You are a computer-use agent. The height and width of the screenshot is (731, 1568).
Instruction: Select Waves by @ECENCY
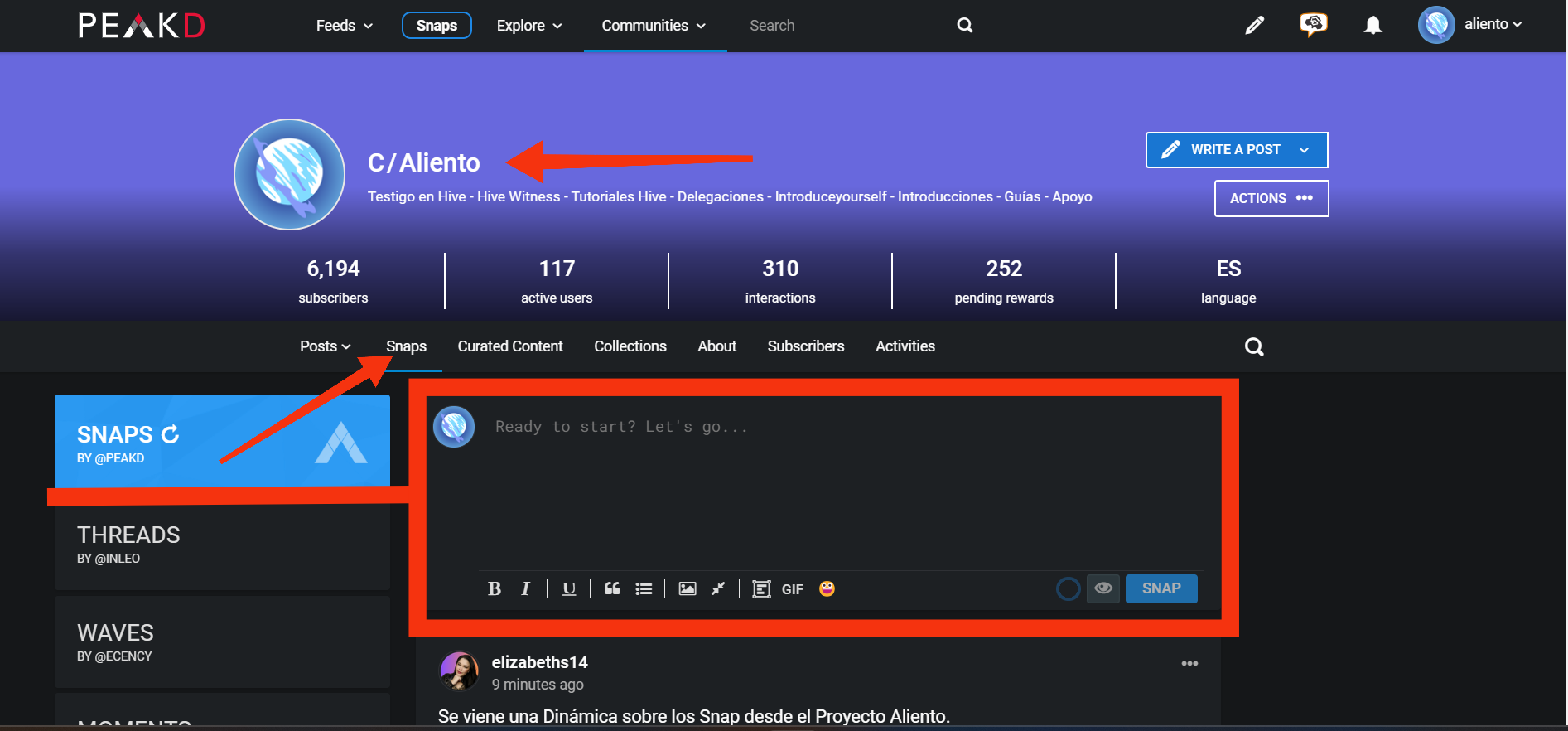222,641
